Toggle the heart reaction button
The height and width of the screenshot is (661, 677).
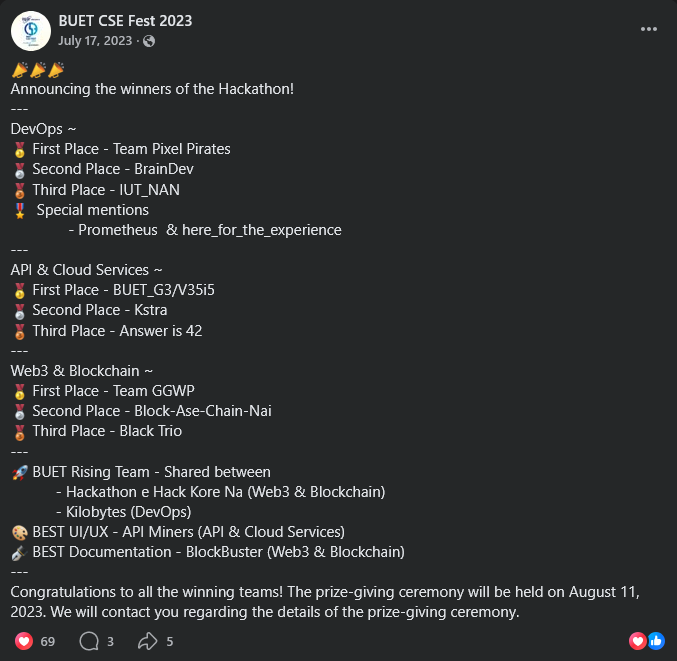click(22, 641)
